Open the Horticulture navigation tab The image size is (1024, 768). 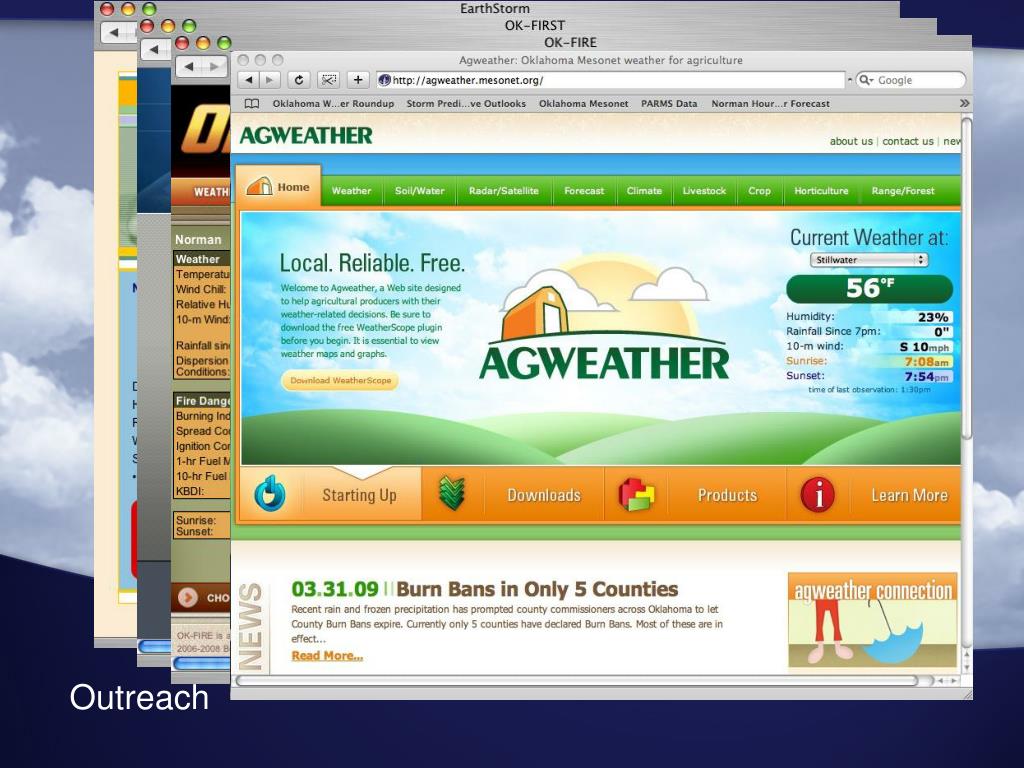pyautogui.click(x=821, y=191)
